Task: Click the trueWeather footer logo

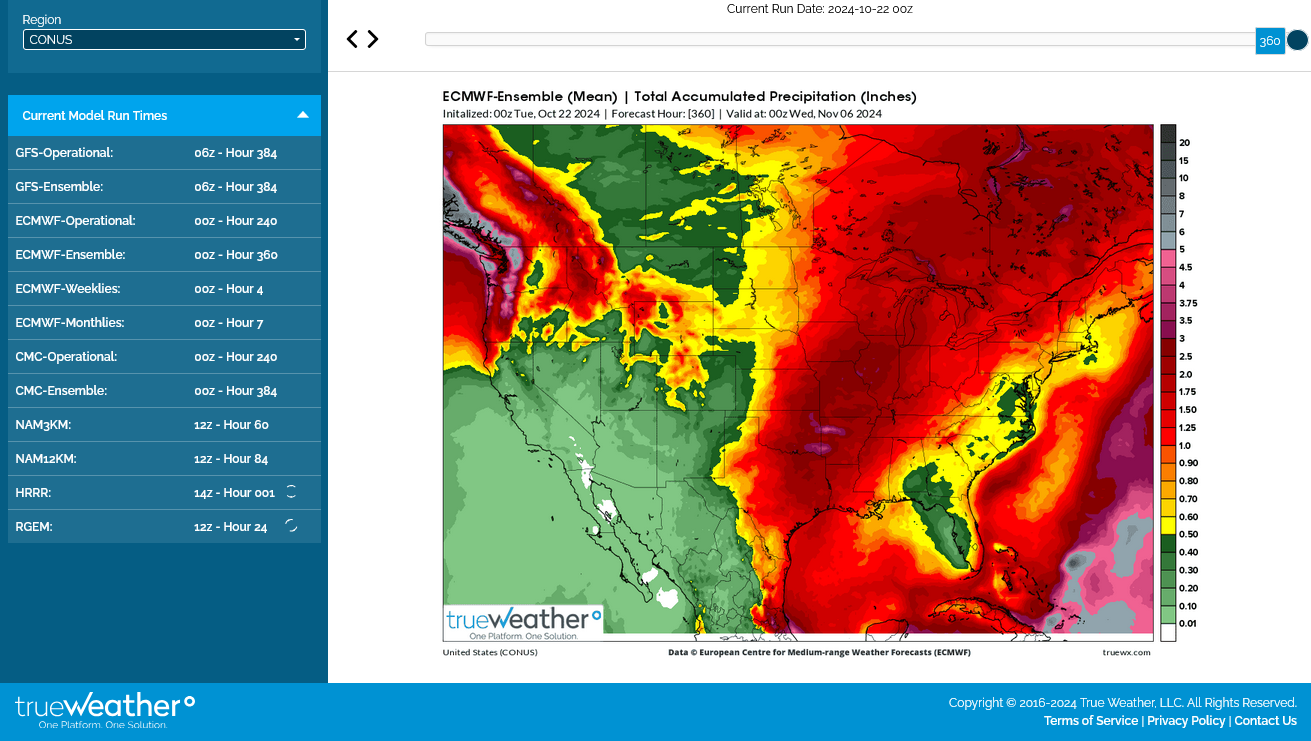Action: pyautogui.click(x=105, y=710)
